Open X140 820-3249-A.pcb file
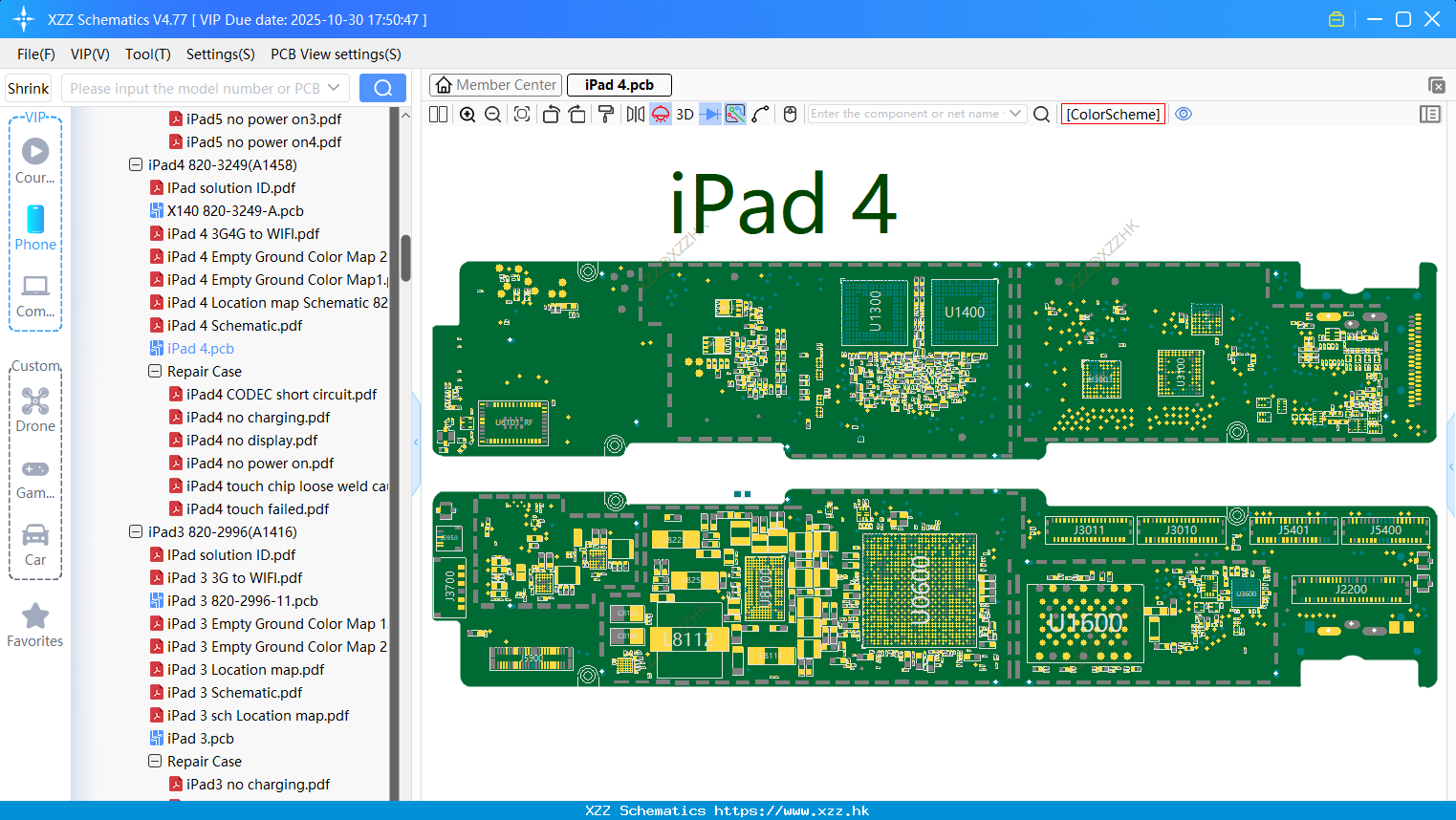Image resolution: width=1456 pixels, height=820 pixels. (x=235, y=210)
